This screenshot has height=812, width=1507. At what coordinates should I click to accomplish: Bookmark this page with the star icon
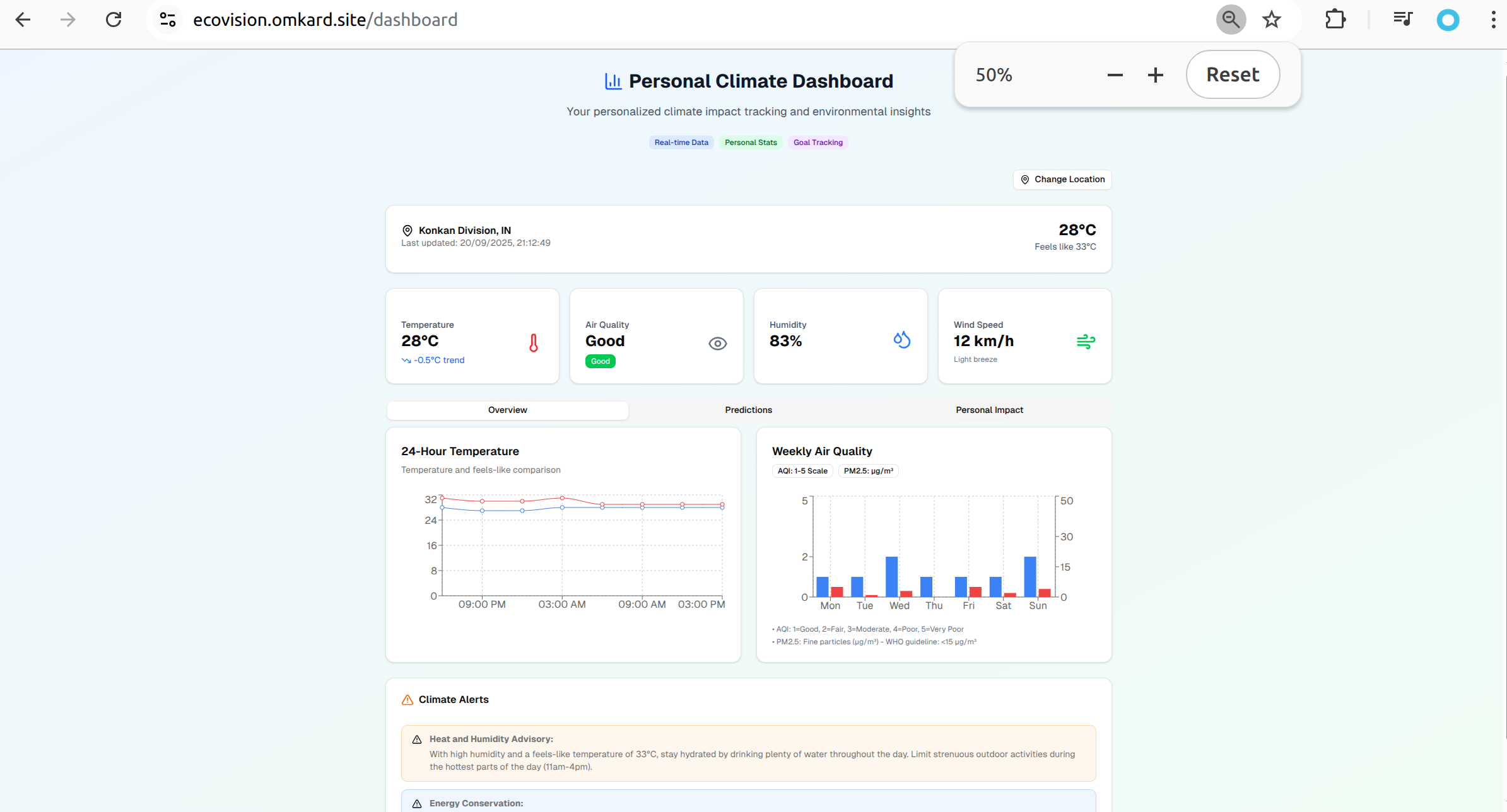tap(1271, 20)
